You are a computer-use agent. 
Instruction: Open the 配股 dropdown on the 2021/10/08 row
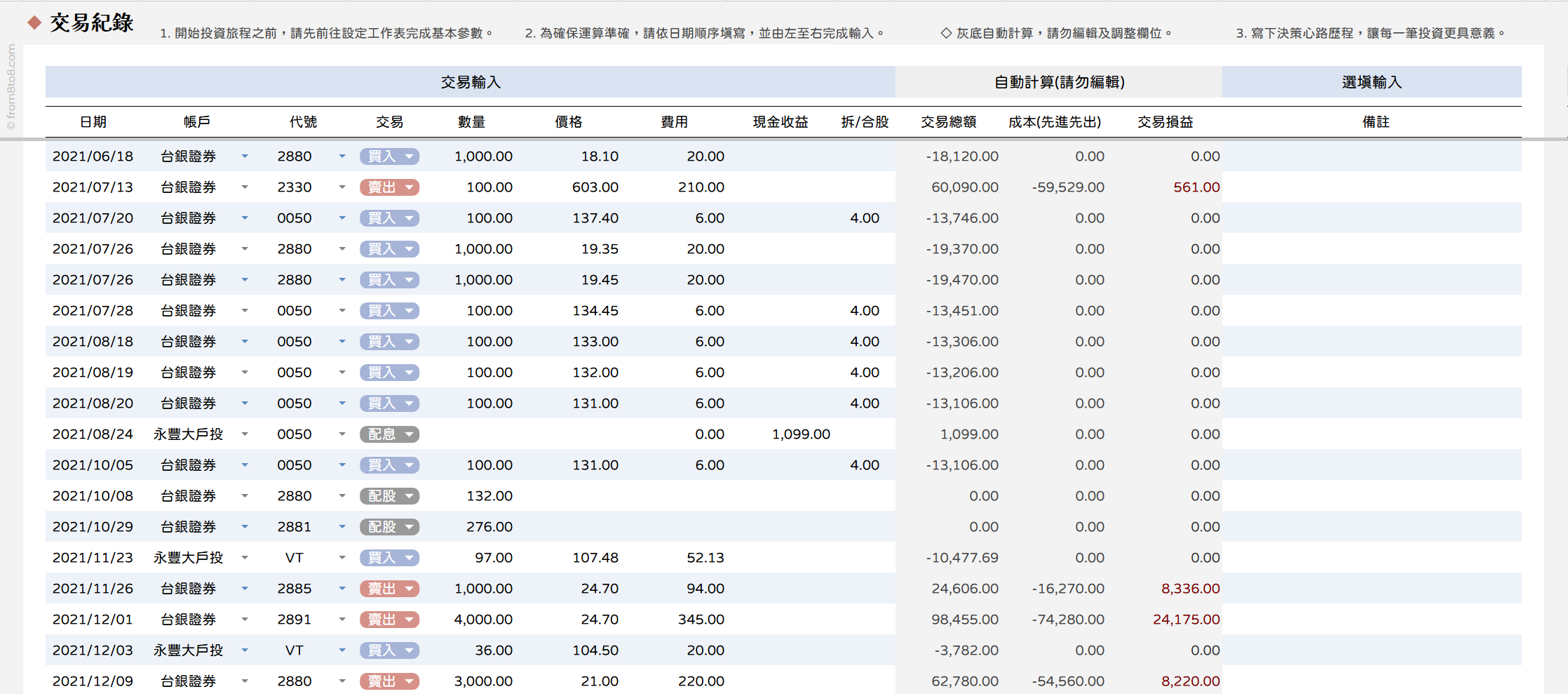click(x=389, y=495)
